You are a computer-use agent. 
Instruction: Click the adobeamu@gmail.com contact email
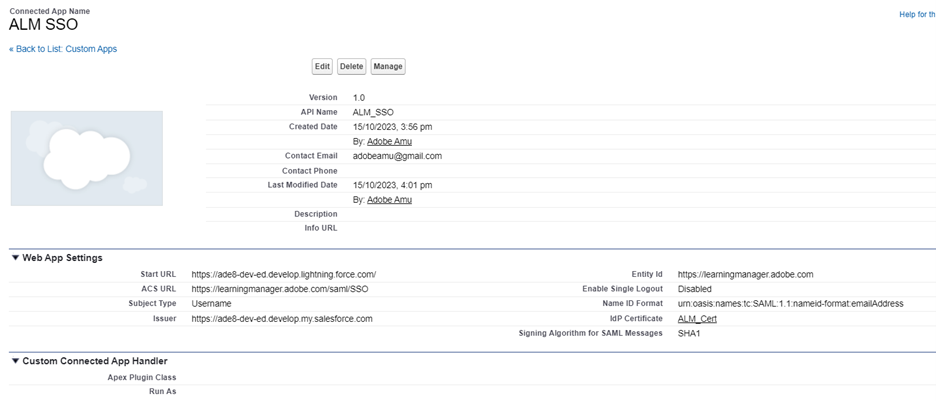pos(397,156)
